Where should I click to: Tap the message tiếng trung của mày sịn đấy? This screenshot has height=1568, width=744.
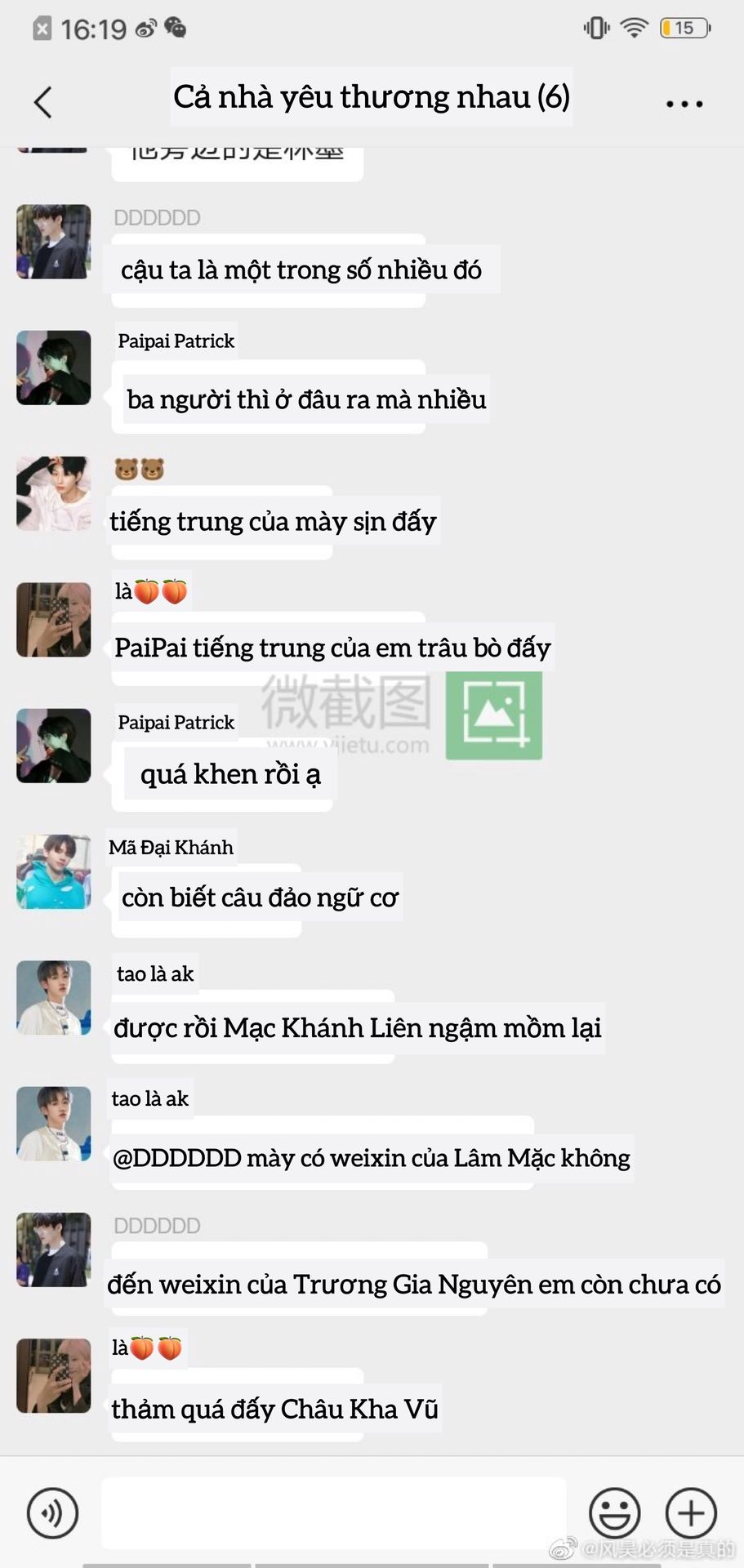click(x=274, y=521)
